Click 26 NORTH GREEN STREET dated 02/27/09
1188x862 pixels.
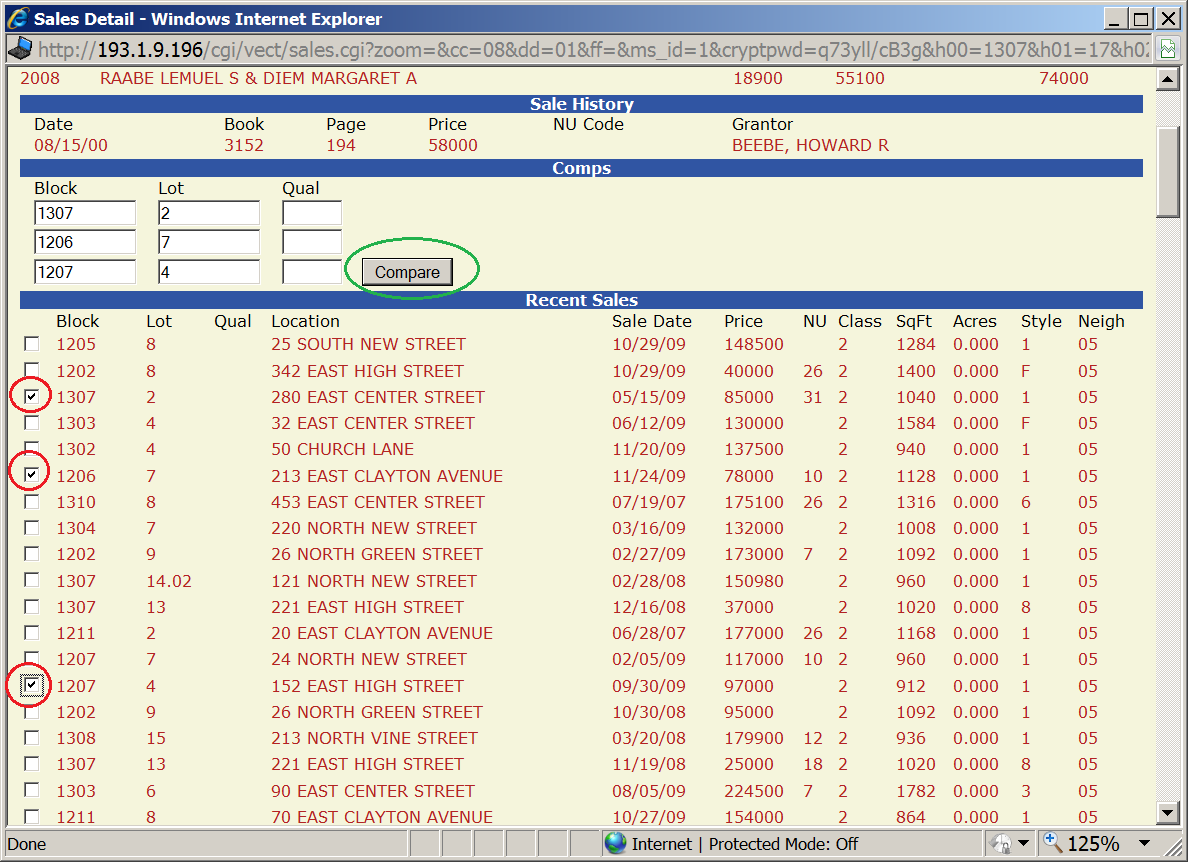click(377, 554)
